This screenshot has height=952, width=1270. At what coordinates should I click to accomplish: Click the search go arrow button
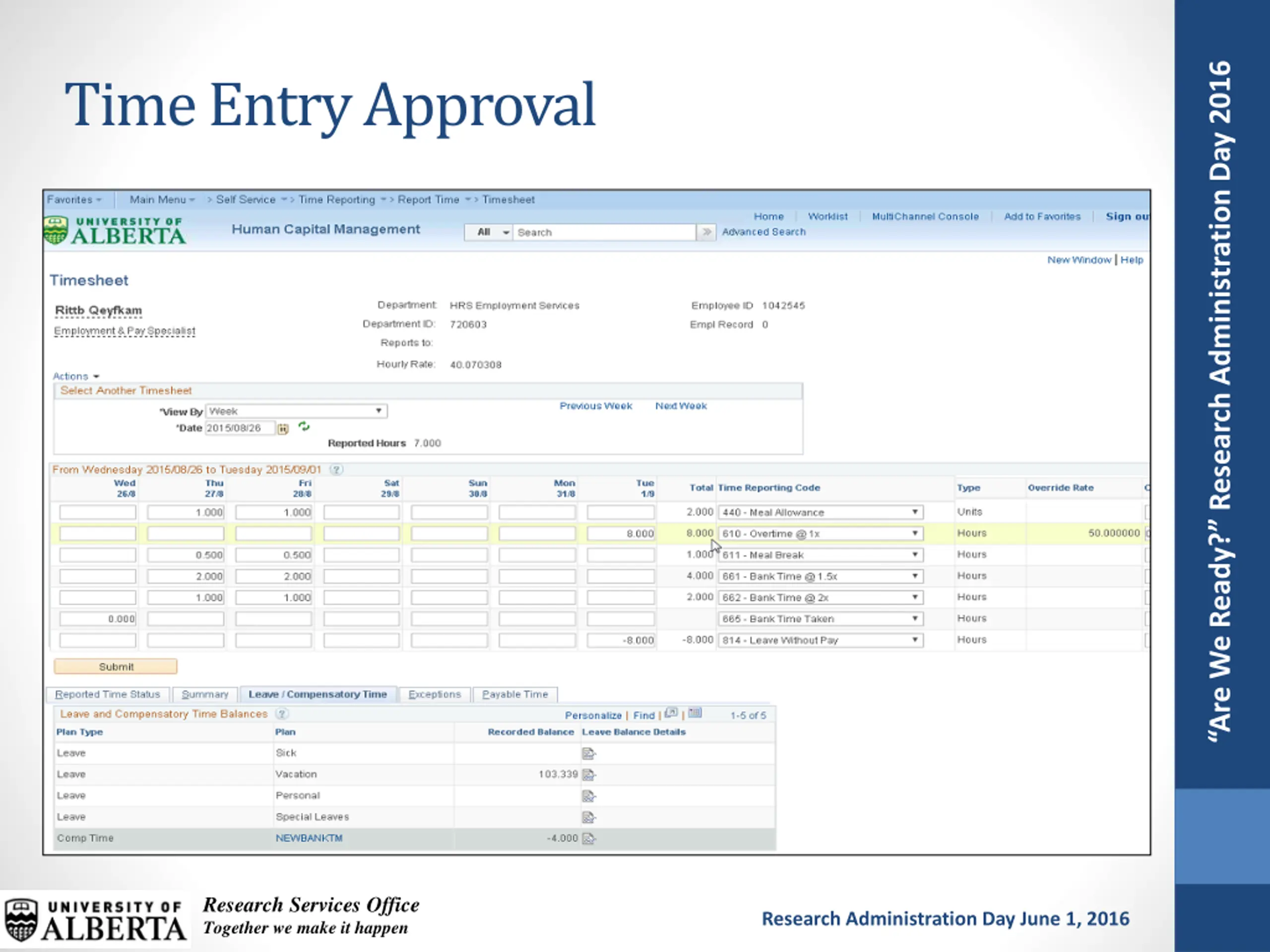[x=706, y=233]
